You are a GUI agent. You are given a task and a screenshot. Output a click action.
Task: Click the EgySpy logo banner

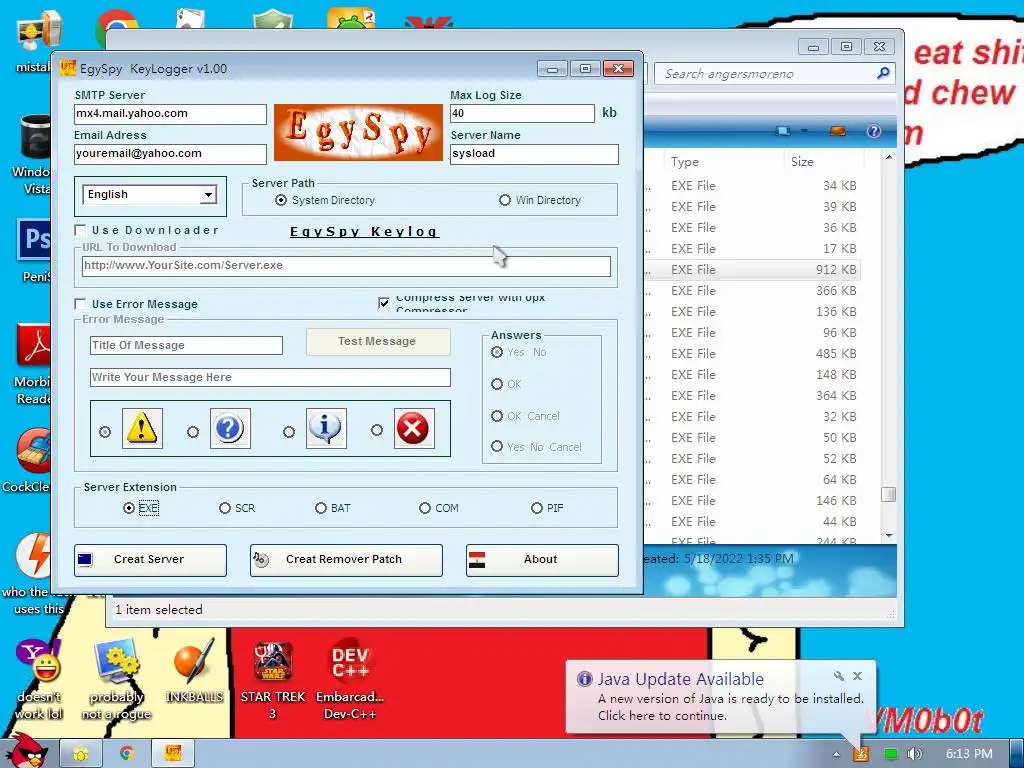[358, 133]
